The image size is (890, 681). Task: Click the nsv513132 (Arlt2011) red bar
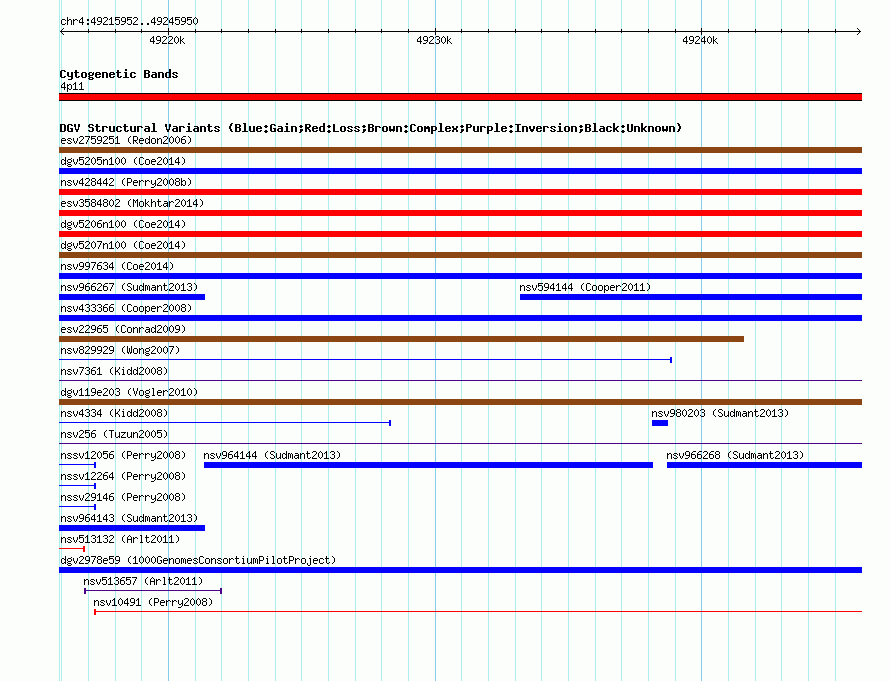click(x=72, y=549)
